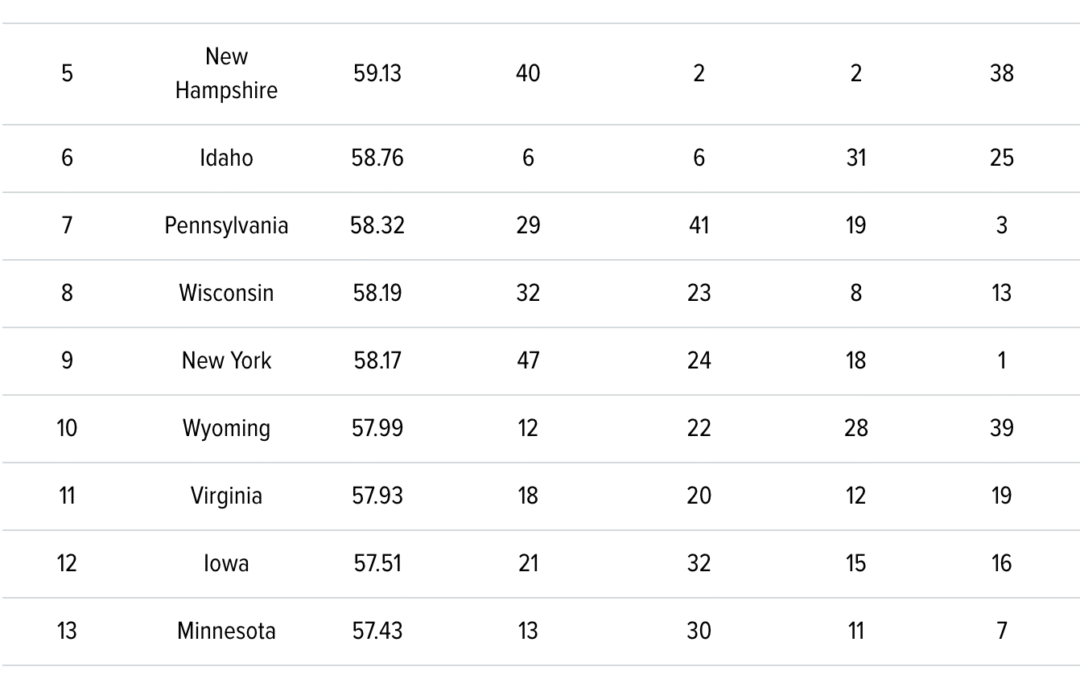Click the Wyoming state name
Screen dimensions: 1080x675
click(x=226, y=428)
